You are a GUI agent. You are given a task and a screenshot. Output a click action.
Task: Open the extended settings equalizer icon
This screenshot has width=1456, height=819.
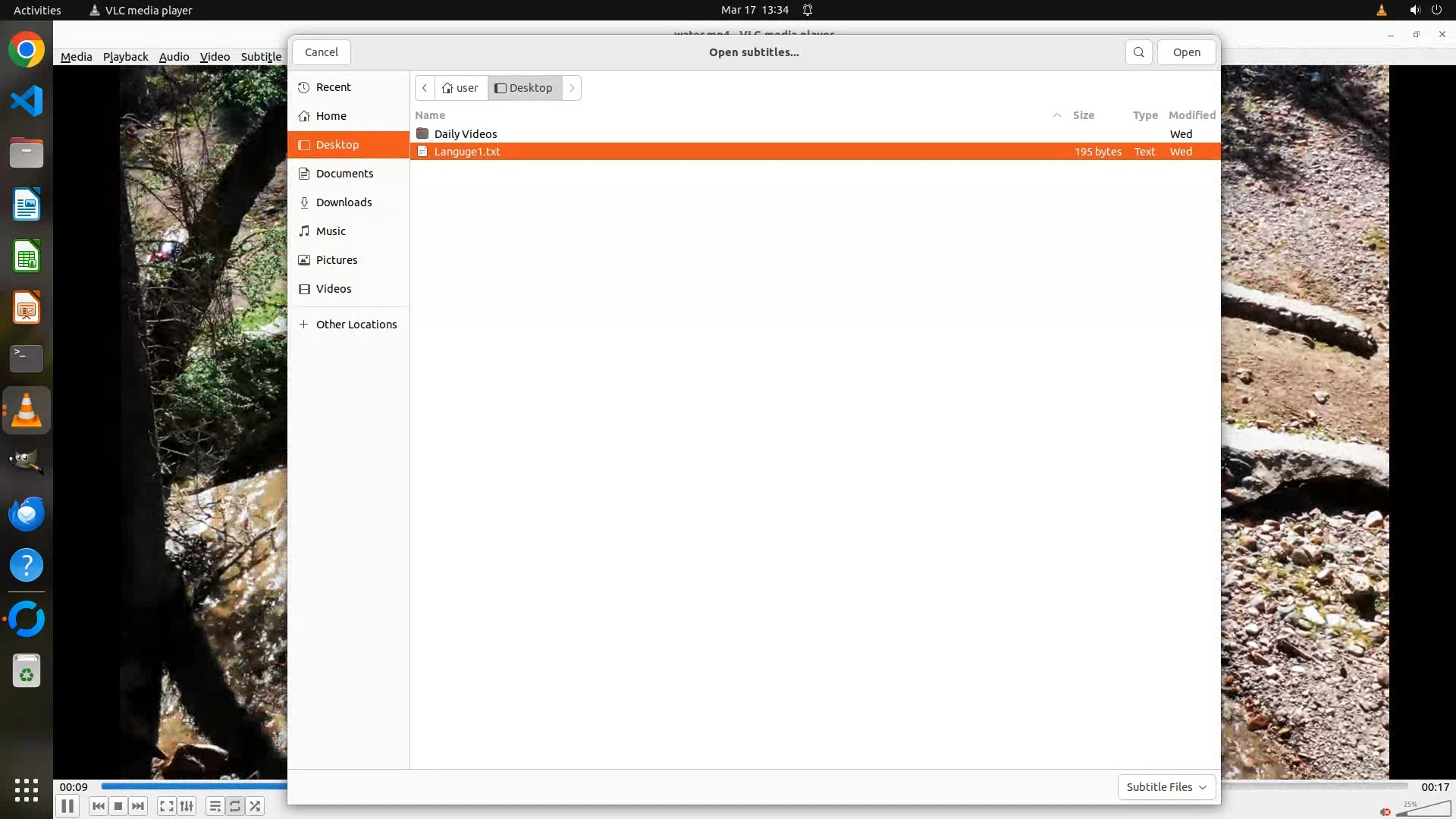[x=187, y=806]
